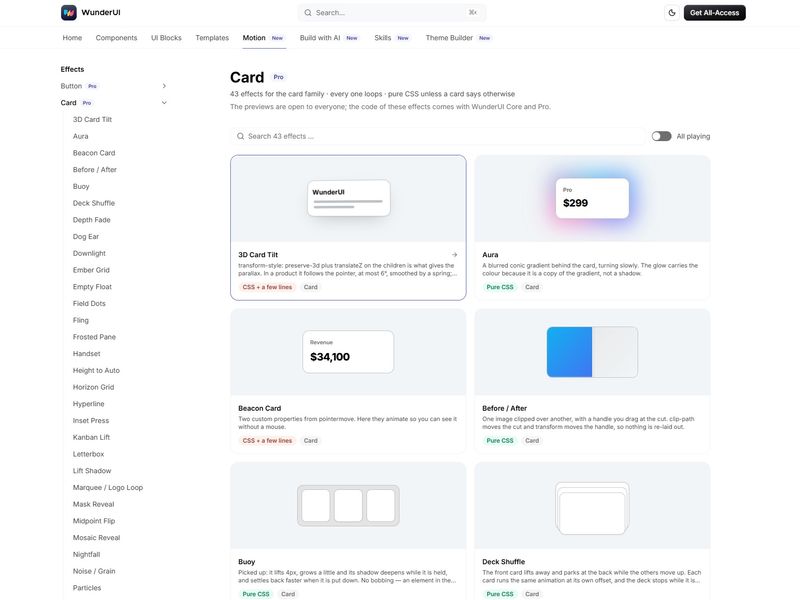The height and width of the screenshot is (600, 800).
Task: Select Handset in the sidebar
Action: [x=87, y=354]
